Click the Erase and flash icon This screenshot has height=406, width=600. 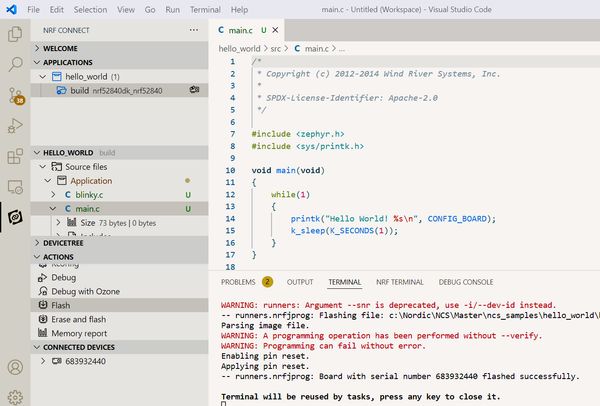42,319
